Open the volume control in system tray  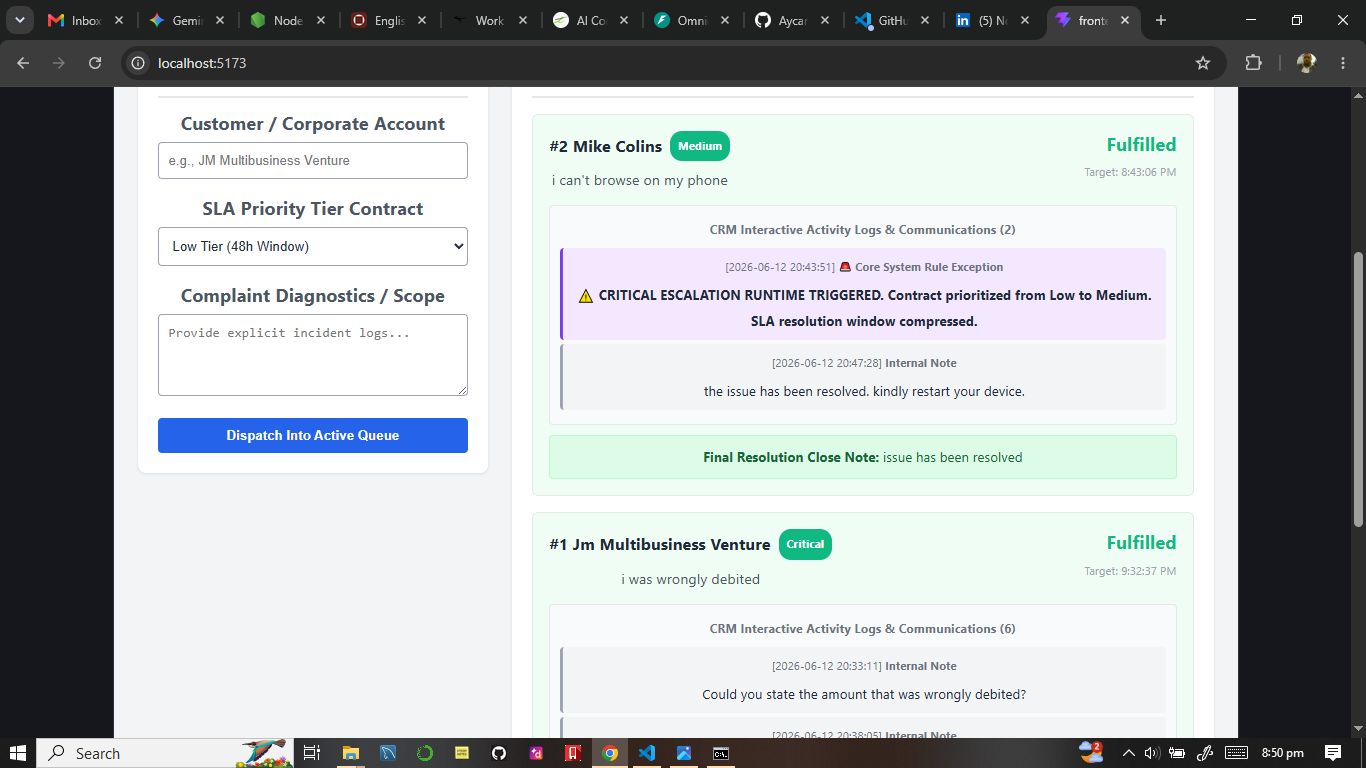(1151, 753)
